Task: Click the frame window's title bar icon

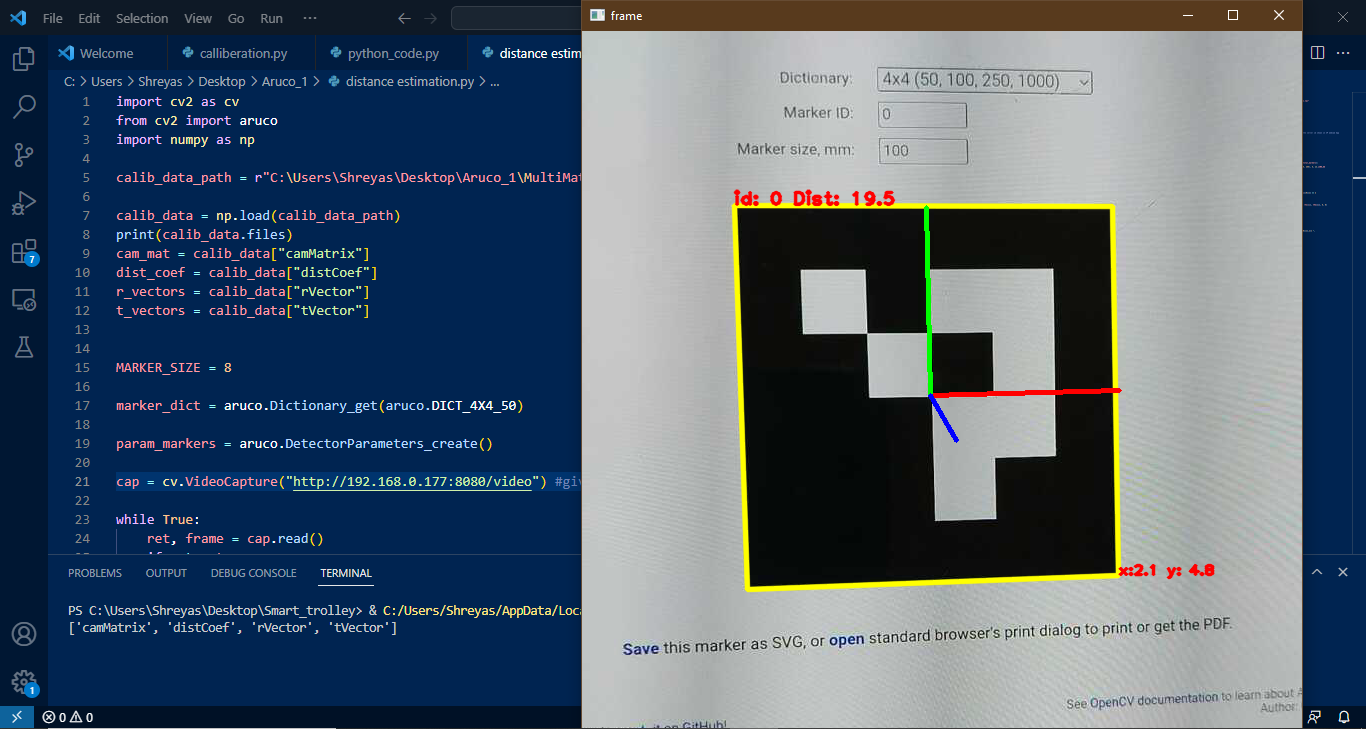Action: pos(597,15)
